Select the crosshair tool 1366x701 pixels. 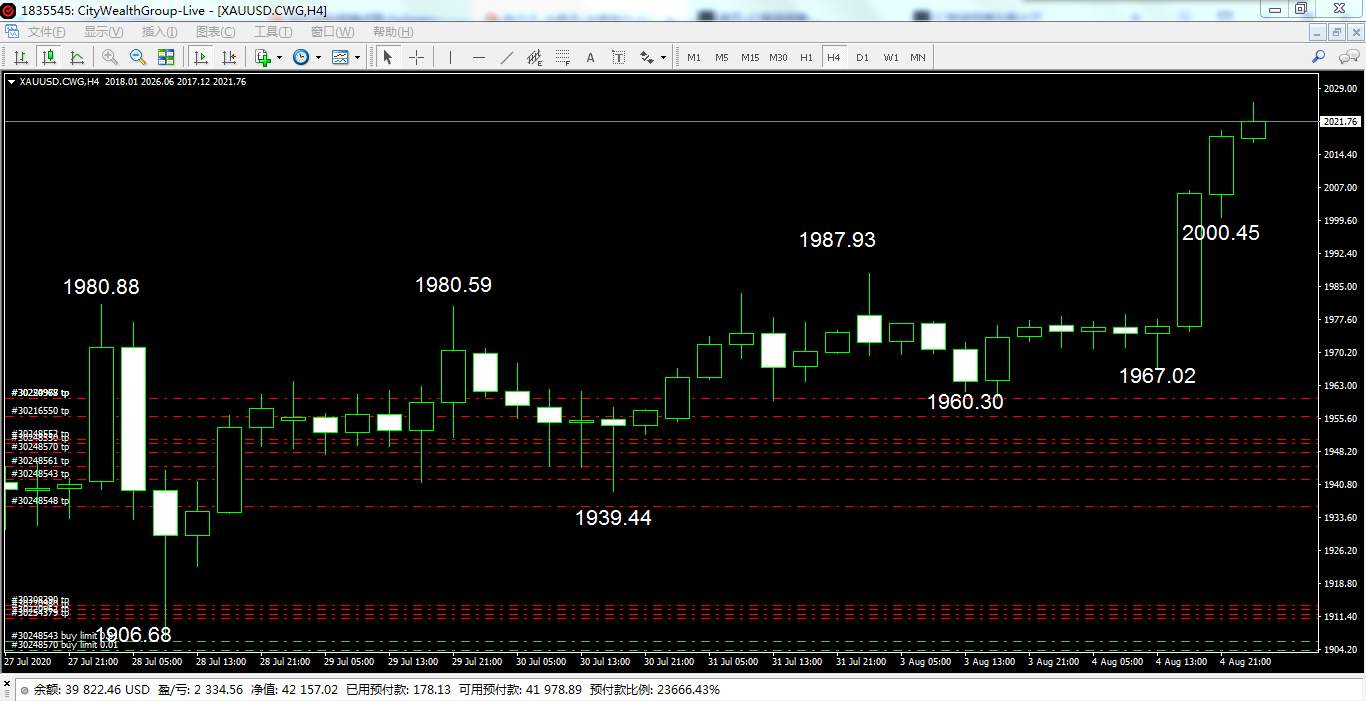pos(417,57)
